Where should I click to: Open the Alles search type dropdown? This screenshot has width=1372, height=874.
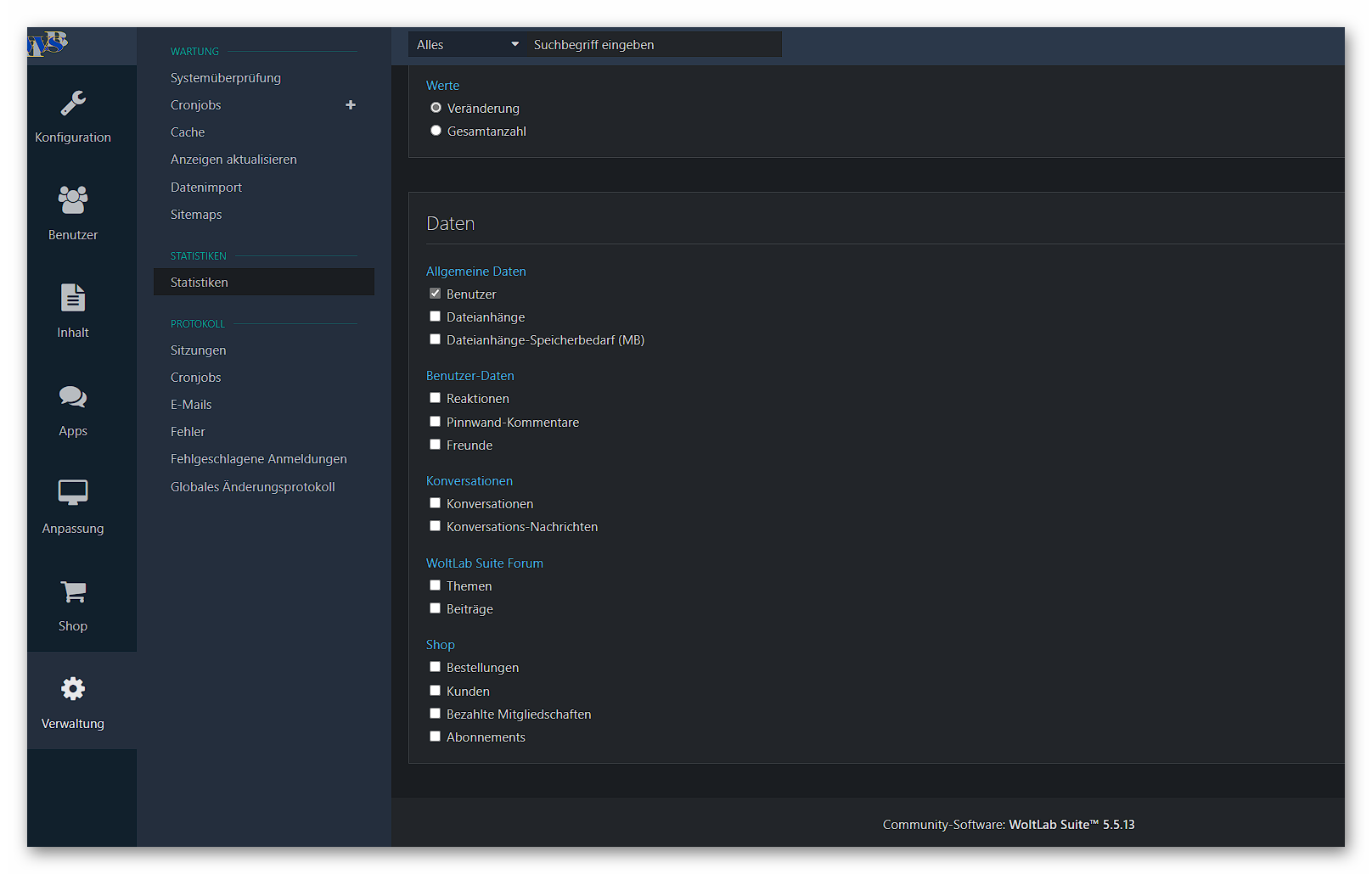click(467, 45)
